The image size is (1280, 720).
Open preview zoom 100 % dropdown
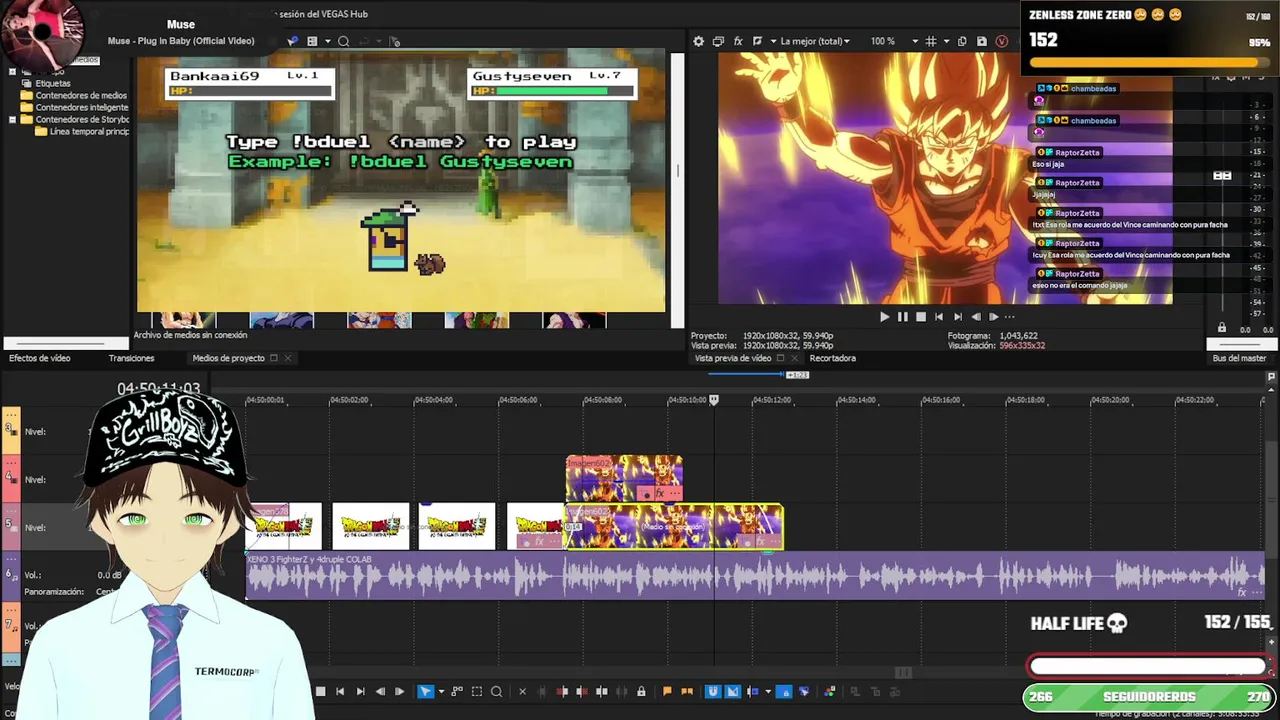pyautogui.click(x=894, y=41)
